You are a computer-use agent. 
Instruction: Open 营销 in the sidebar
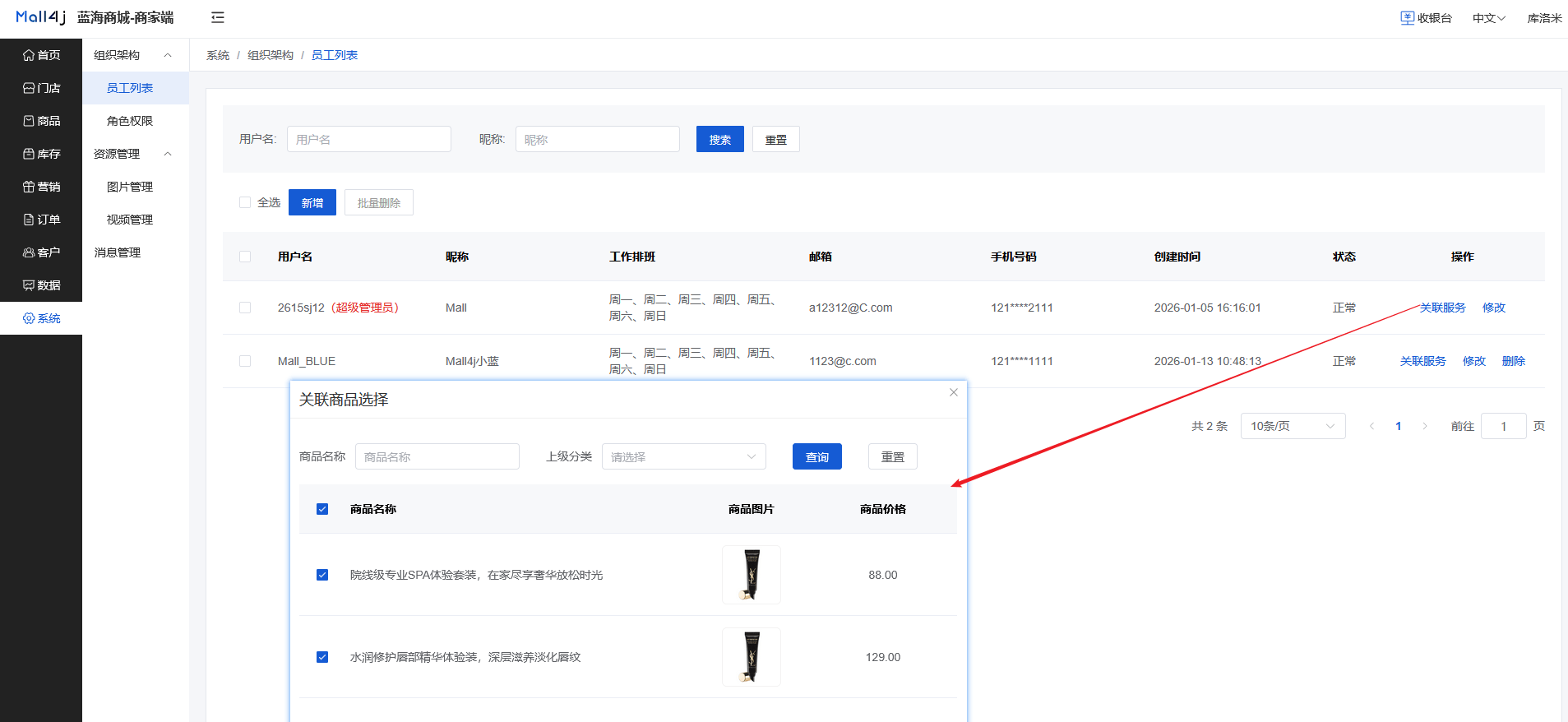41,187
